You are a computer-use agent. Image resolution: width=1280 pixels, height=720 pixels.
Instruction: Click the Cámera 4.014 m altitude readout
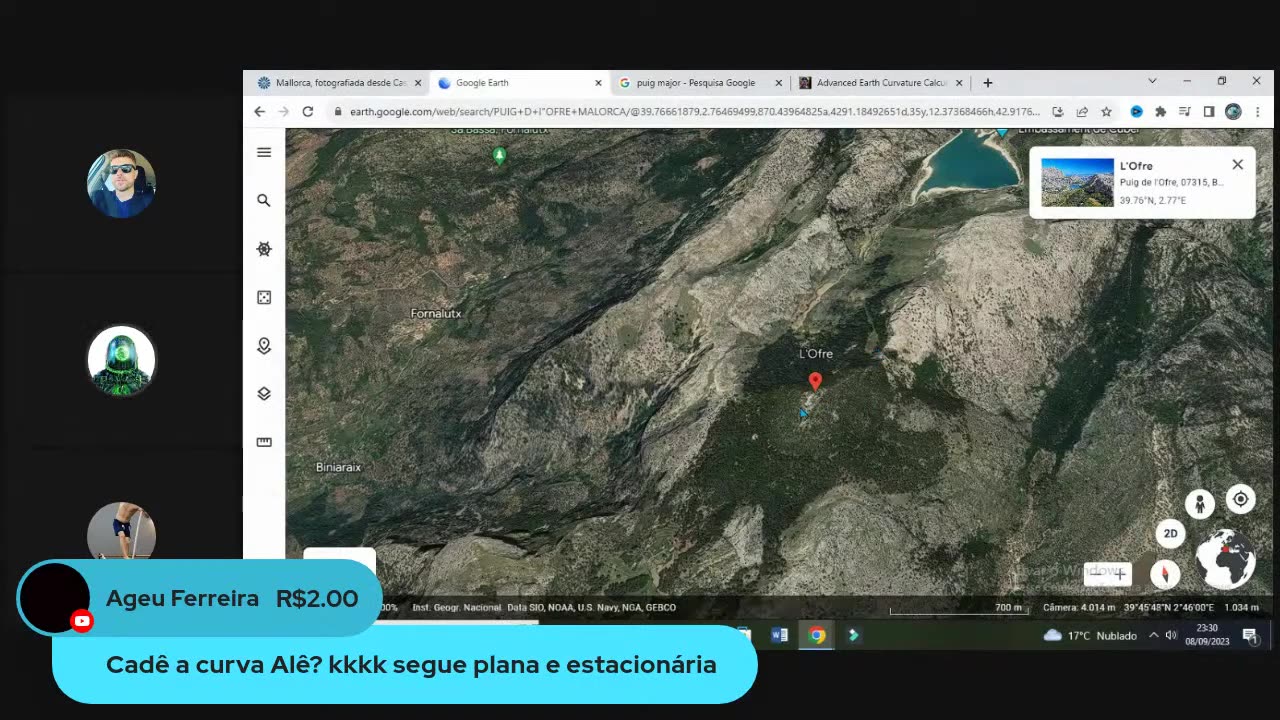[1079, 608]
